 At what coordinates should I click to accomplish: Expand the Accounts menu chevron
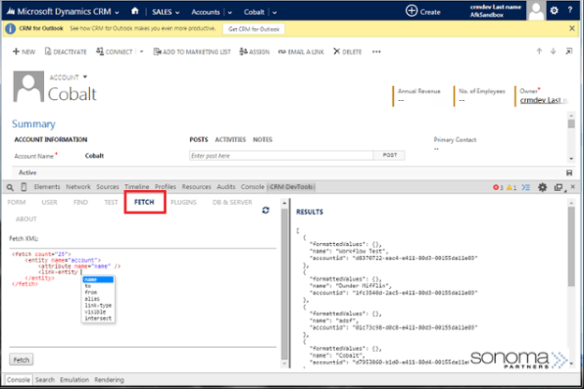click(230, 12)
